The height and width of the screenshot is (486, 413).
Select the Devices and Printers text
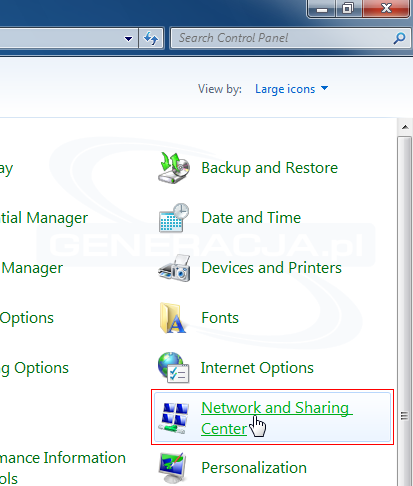click(272, 268)
